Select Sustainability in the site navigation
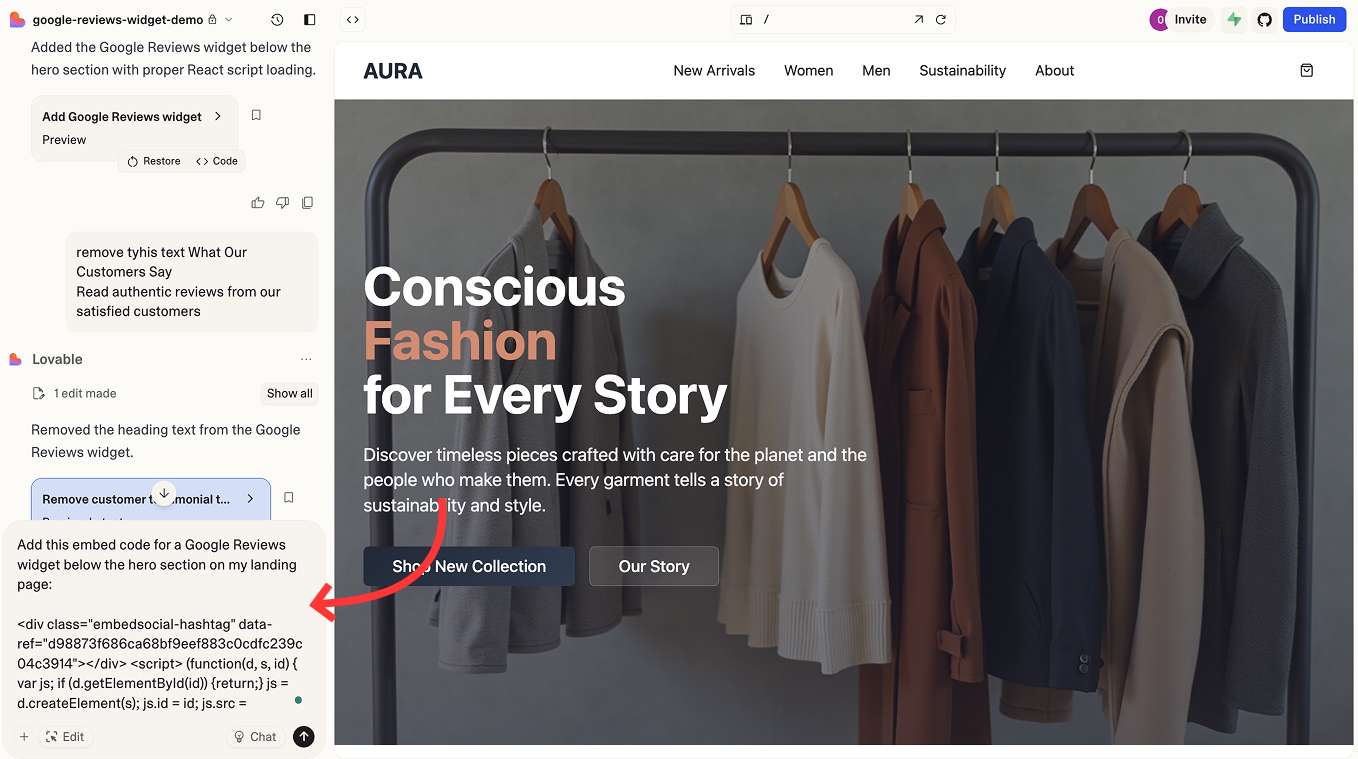The height and width of the screenshot is (759, 1358). click(962, 70)
